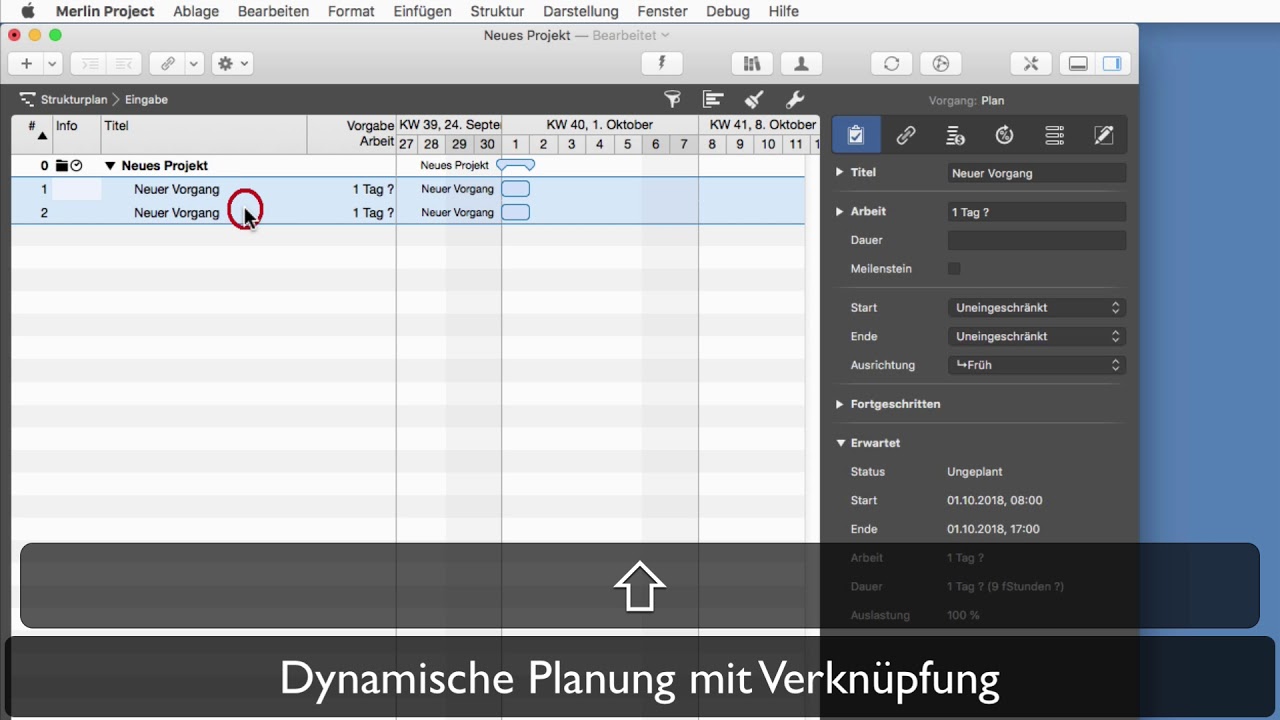Click the Gantt bar of row 2
The width and height of the screenshot is (1280, 720).
tap(516, 212)
